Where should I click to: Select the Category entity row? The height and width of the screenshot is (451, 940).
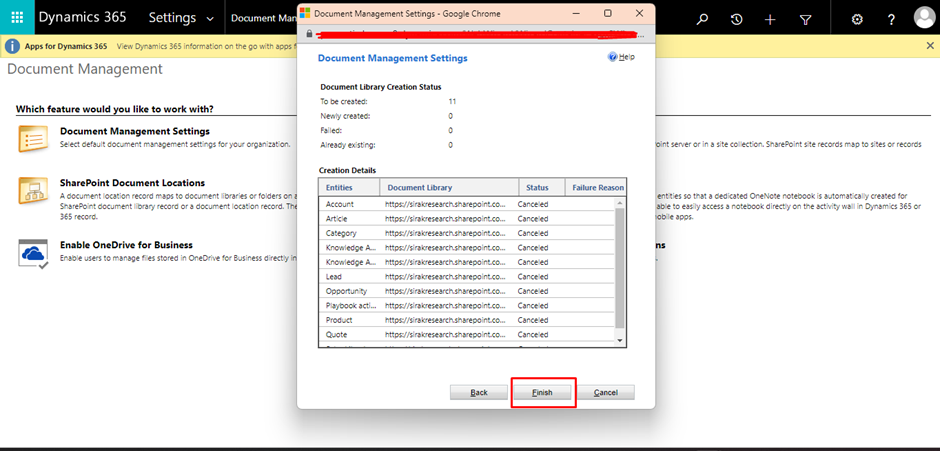tap(466, 233)
